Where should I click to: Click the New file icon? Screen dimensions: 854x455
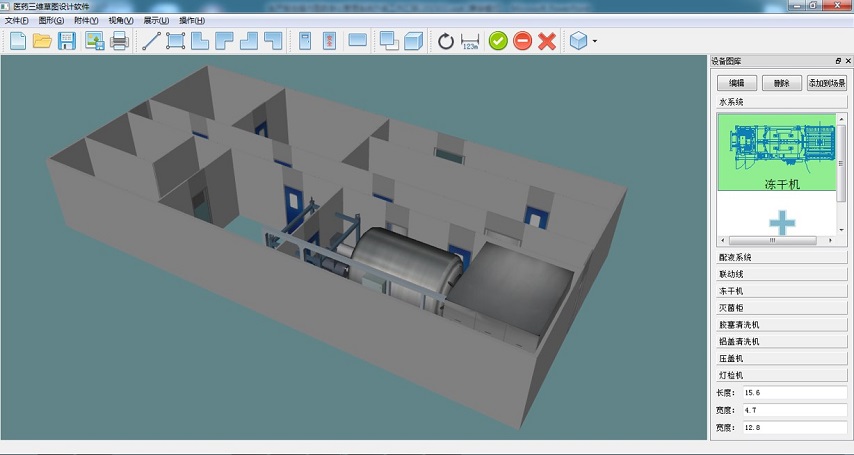coord(17,41)
